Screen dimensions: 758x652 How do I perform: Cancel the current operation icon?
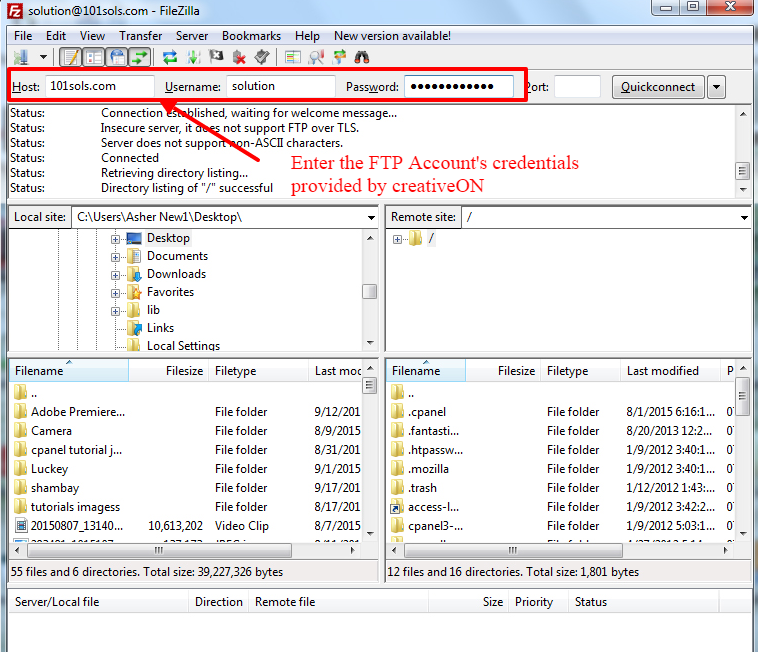pos(216,57)
